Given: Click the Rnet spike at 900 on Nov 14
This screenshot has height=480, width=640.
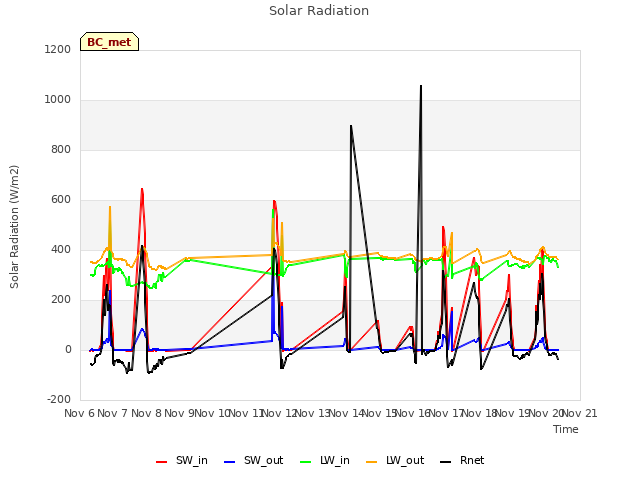Looking at the screenshot, I should [x=351, y=126].
